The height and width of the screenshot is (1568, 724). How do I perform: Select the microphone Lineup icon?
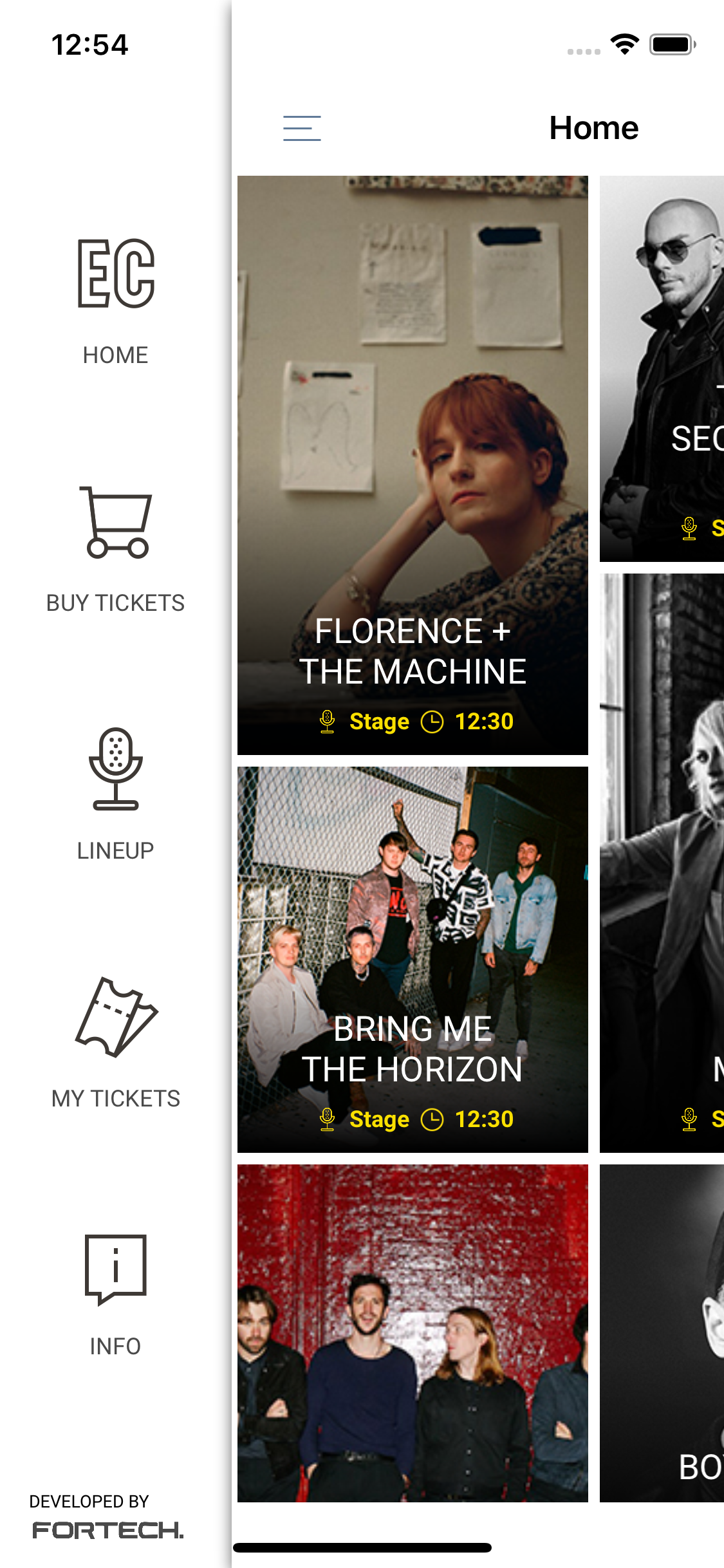tap(116, 769)
